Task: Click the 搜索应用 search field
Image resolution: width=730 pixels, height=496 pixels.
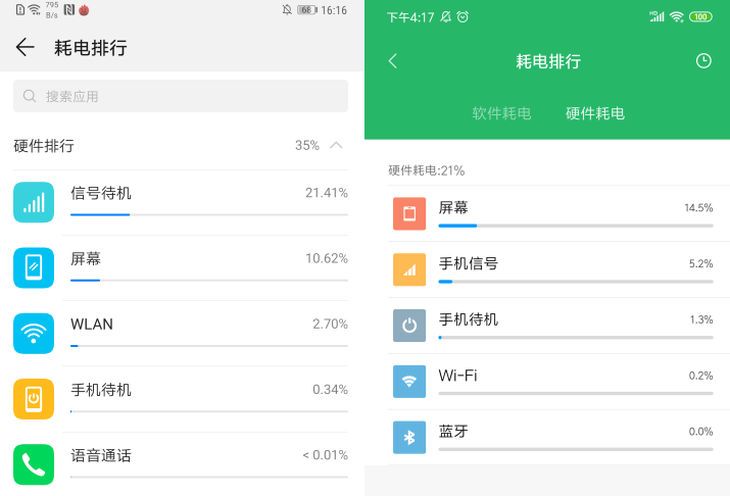Action: 181,96
